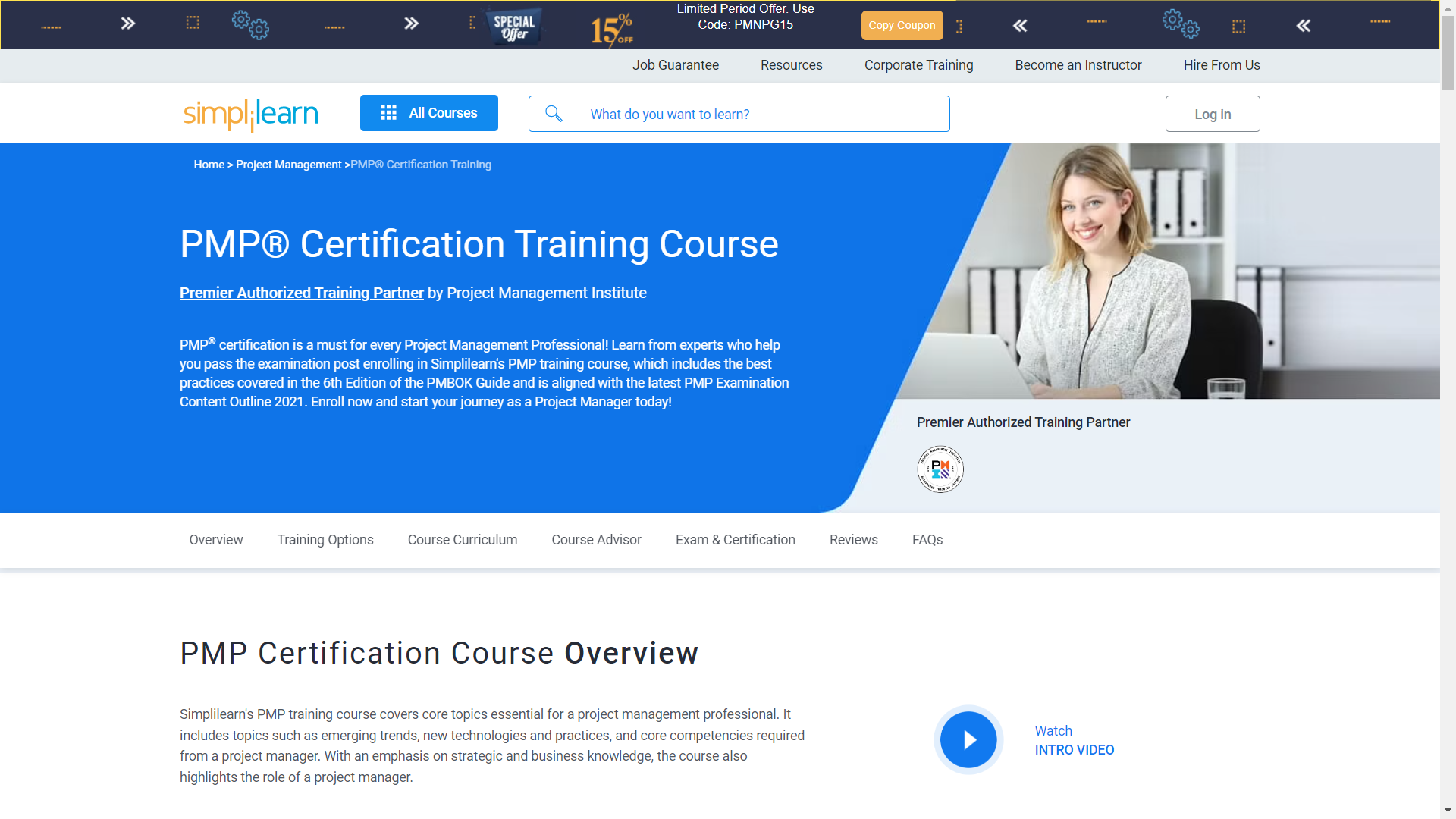Open the Premier Authorized Training Partner link

click(x=301, y=293)
